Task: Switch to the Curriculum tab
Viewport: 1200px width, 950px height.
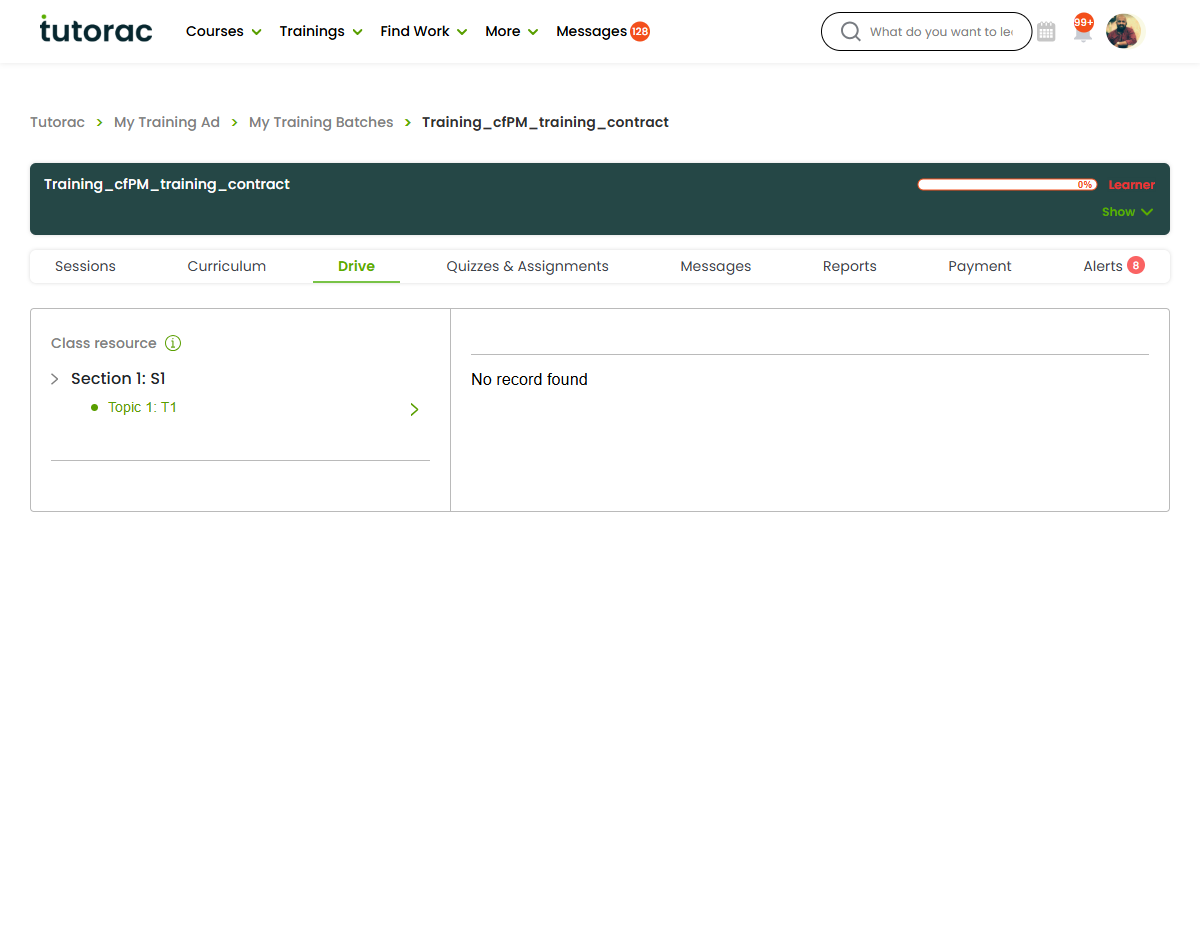Action: (x=227, y=266)
